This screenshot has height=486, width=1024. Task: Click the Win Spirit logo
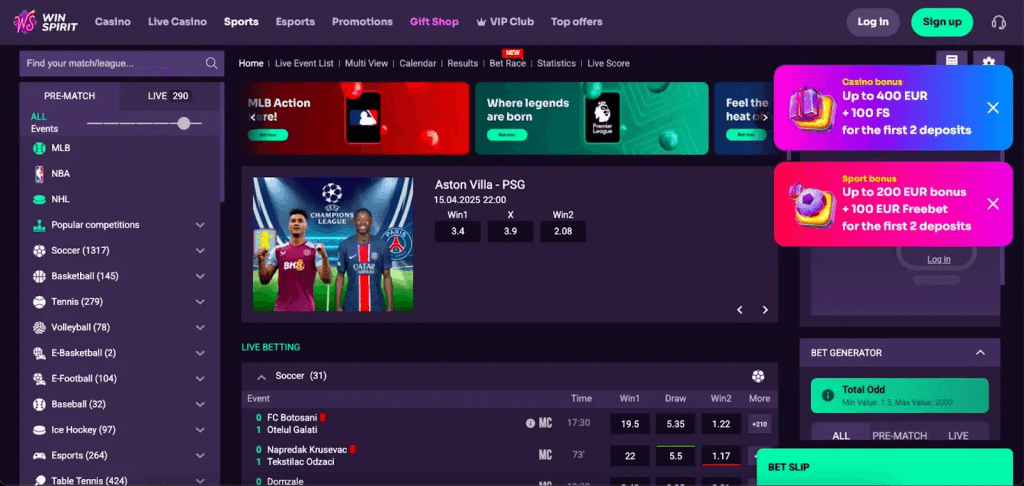click(46, 22)
